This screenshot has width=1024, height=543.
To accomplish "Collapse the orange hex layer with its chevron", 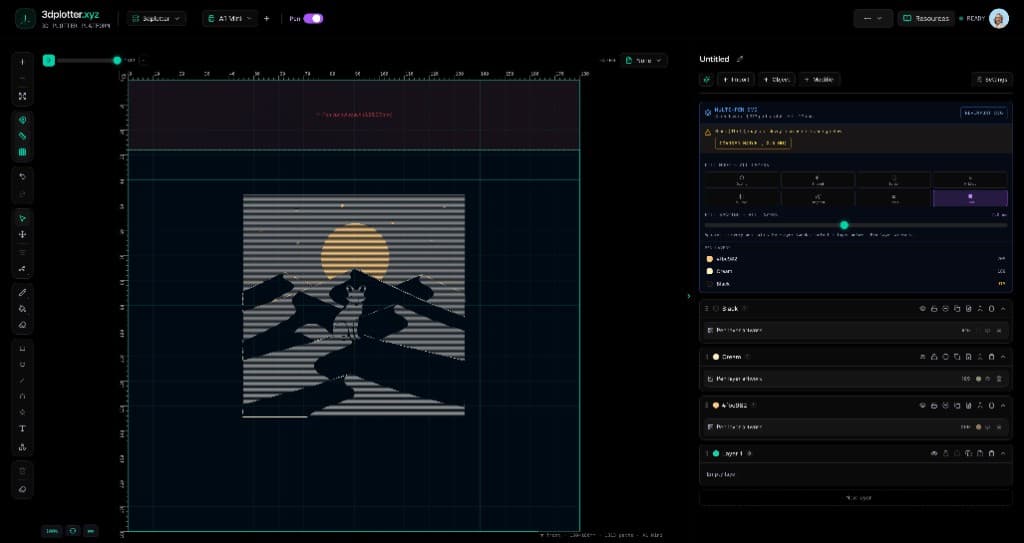I will pos(1003,405).
